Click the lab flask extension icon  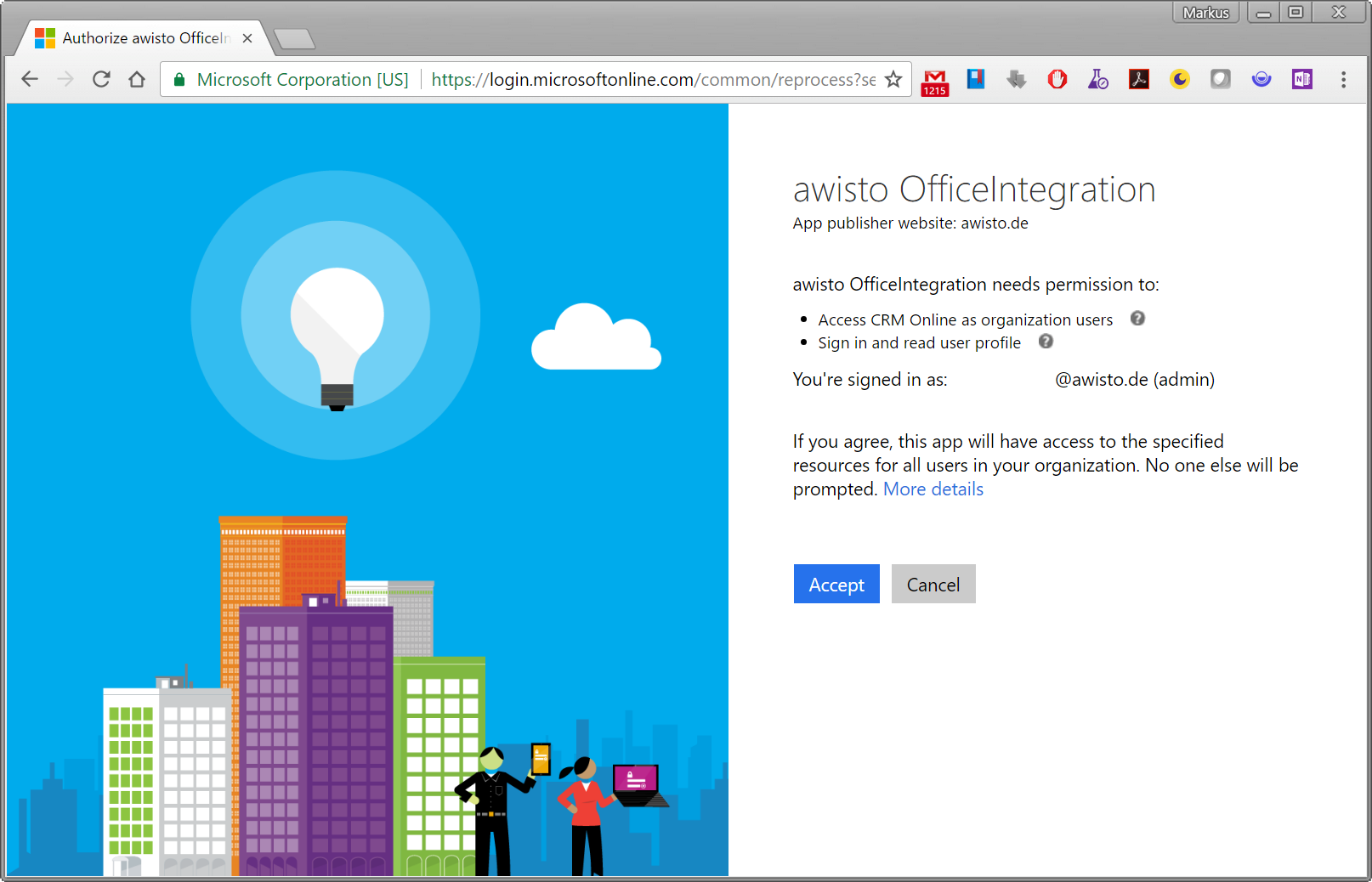pos(1098,79)
